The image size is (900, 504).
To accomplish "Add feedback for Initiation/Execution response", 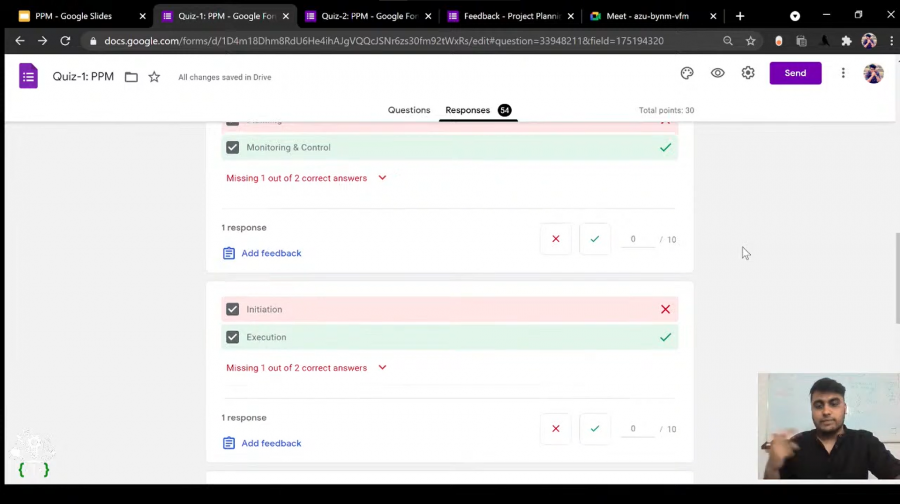I will (x=271, y=443).
